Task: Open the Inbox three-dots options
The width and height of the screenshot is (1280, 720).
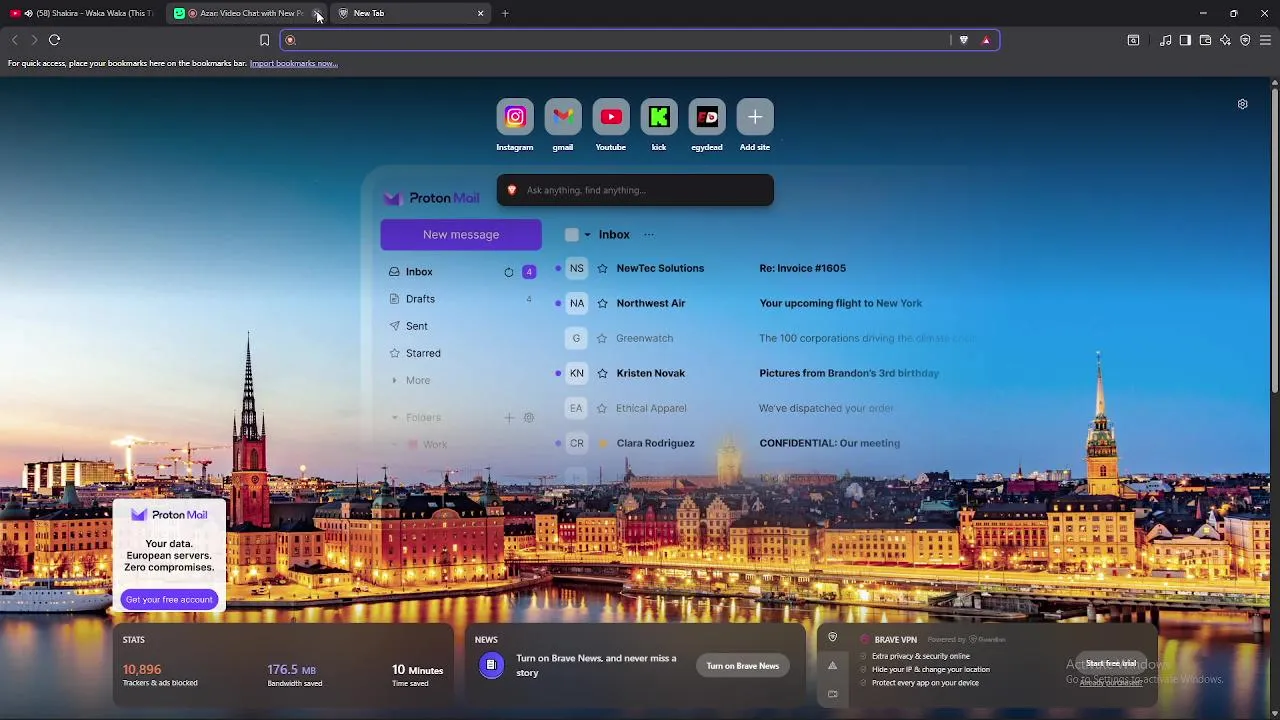Action: tap(649, 235)
